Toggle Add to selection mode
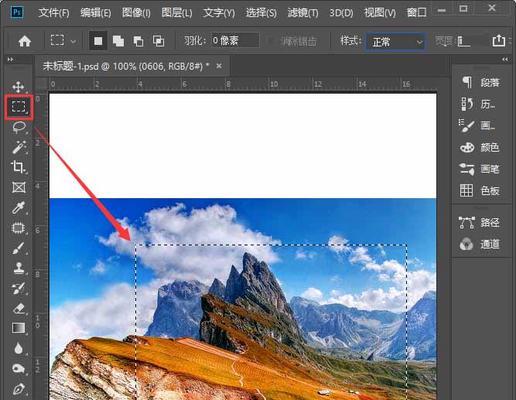This screenshot has width=516, height=400. point(118,41)
